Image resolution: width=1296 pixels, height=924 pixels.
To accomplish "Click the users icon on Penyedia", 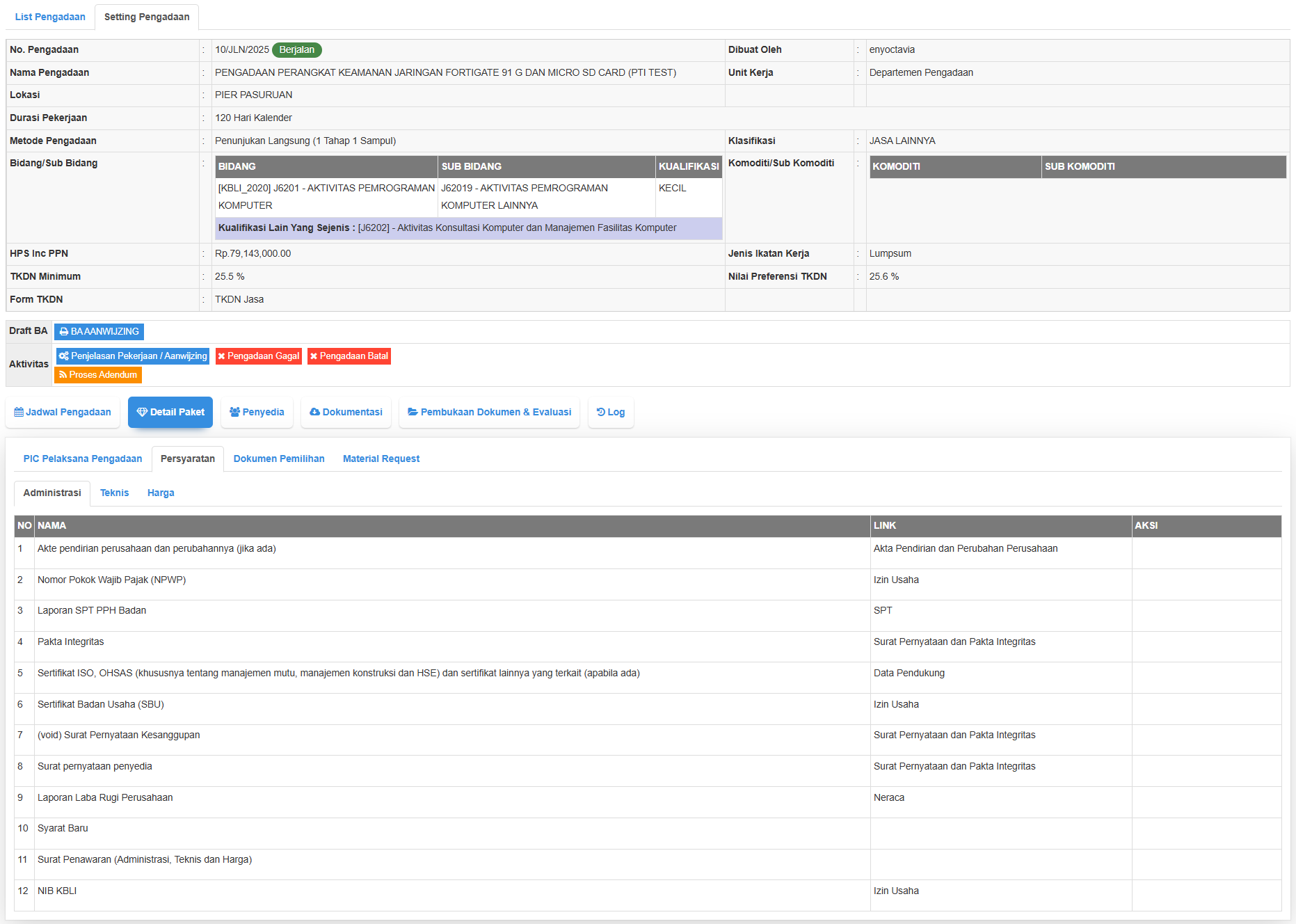I will [234, 413].
